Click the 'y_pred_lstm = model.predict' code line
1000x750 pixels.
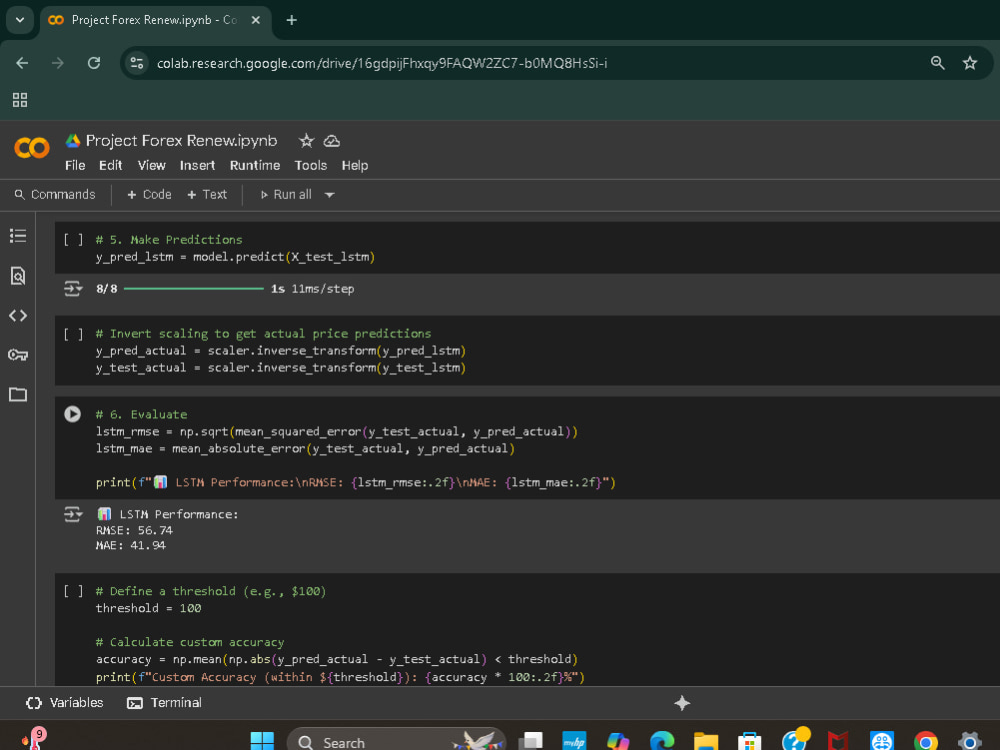pos(235,257)
